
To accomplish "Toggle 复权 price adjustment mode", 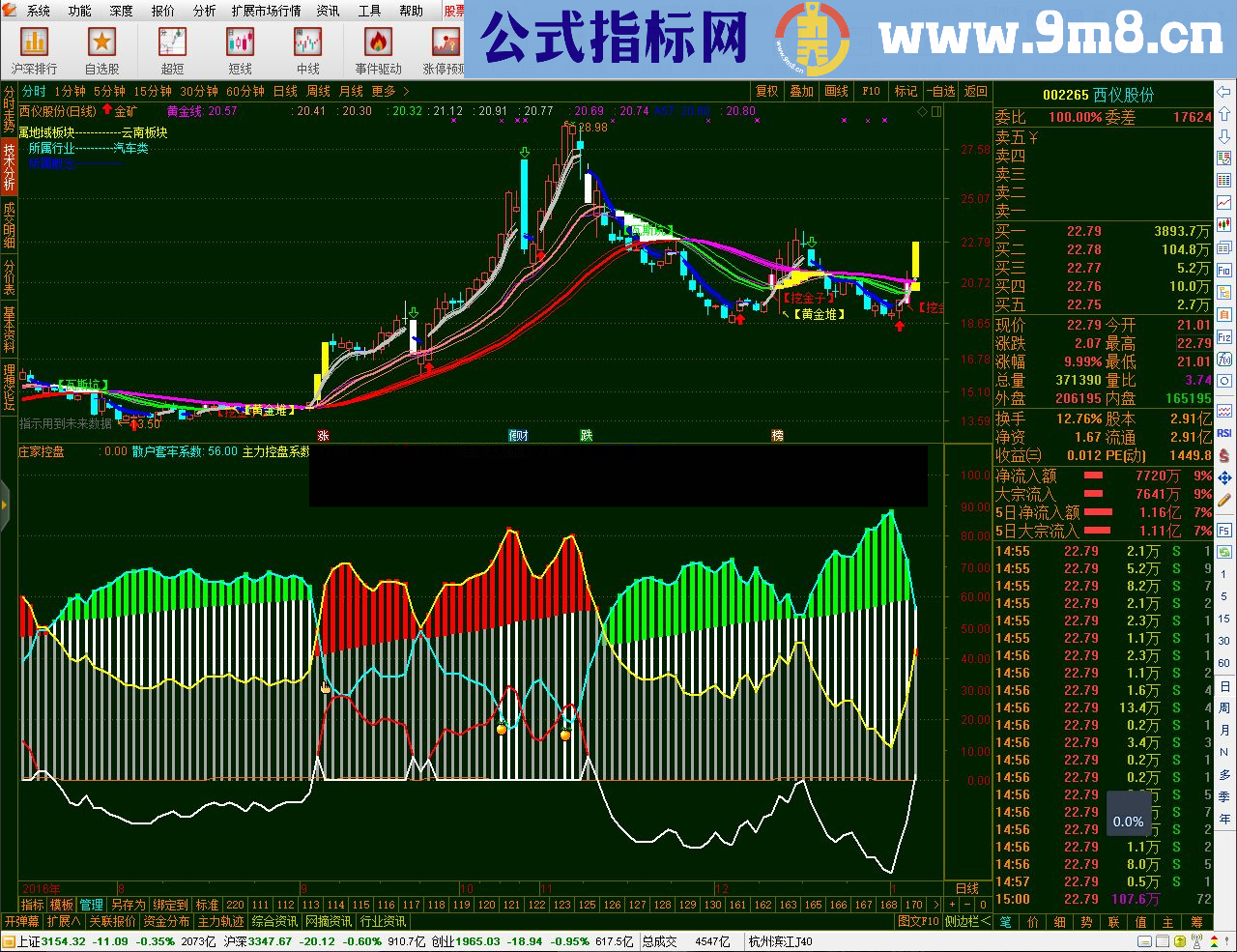I will [766, 91].
